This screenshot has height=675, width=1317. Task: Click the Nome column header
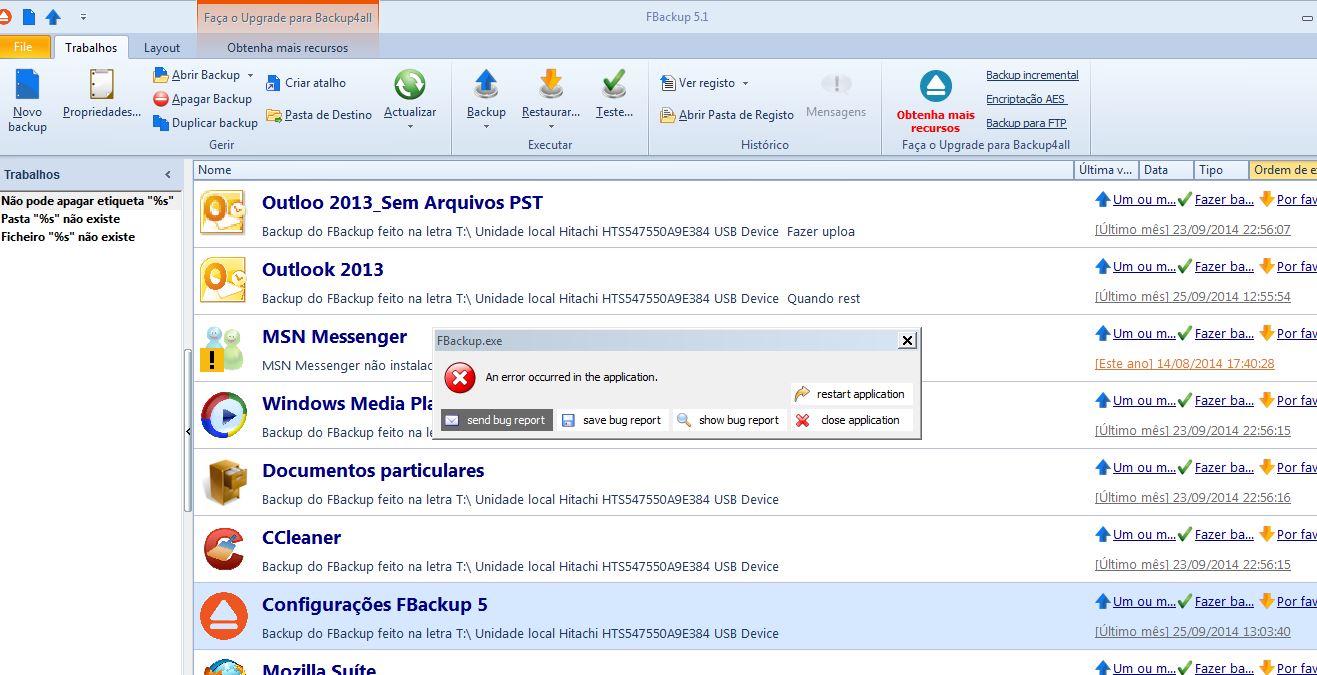(633, 170)
